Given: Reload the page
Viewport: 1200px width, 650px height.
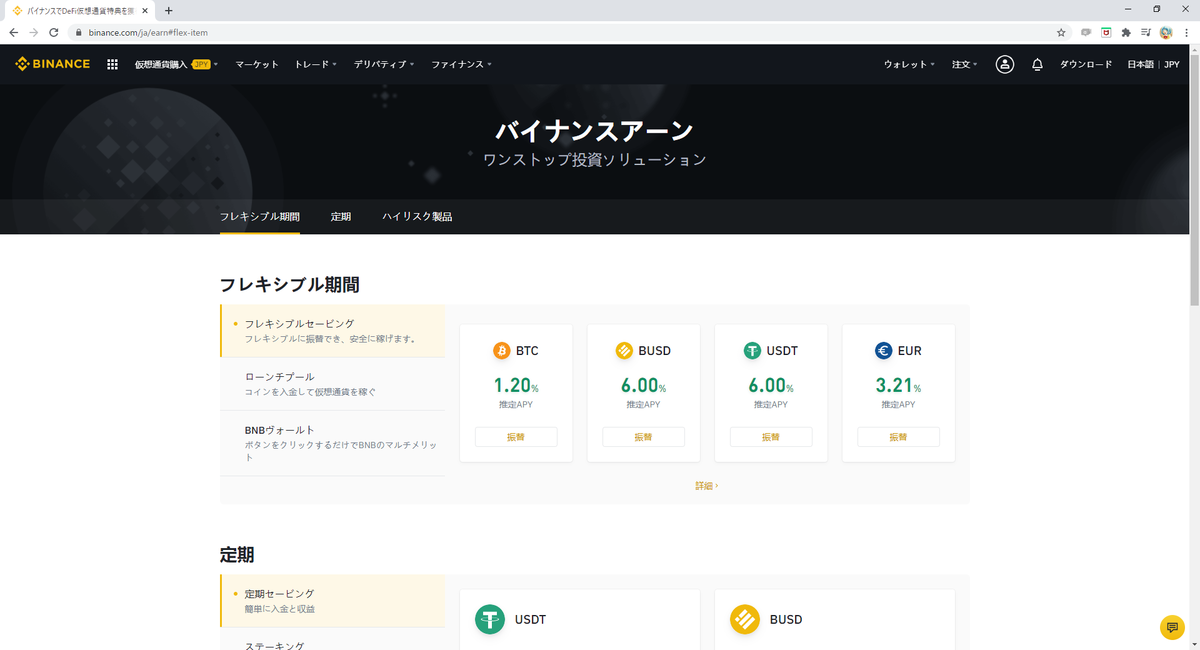Looking at the screenshot, I should point(53,32).
